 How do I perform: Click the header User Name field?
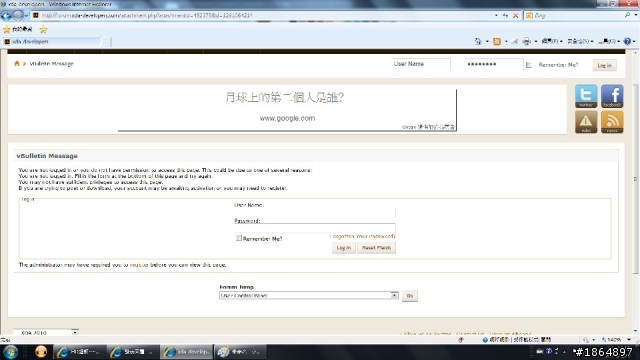point(420,64)
